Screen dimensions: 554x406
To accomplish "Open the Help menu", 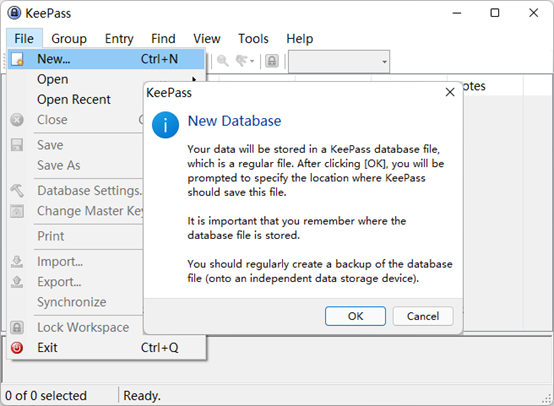I will click(300, 38).
